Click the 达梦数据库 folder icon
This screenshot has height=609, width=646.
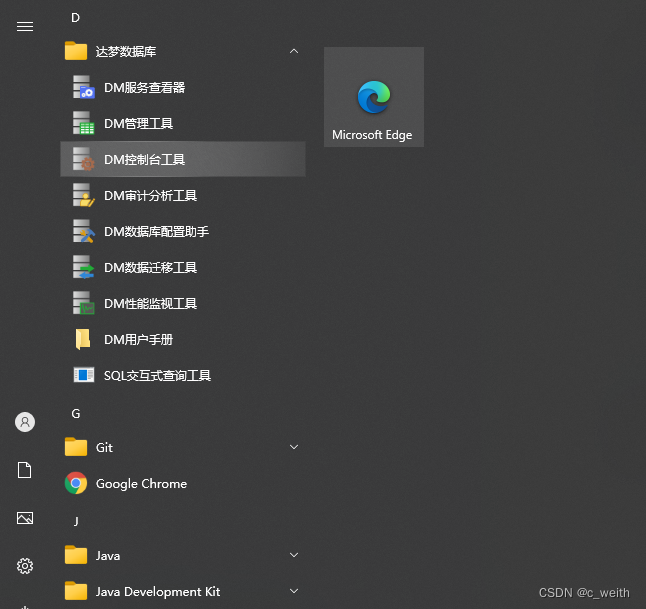[x=76, y=51]
